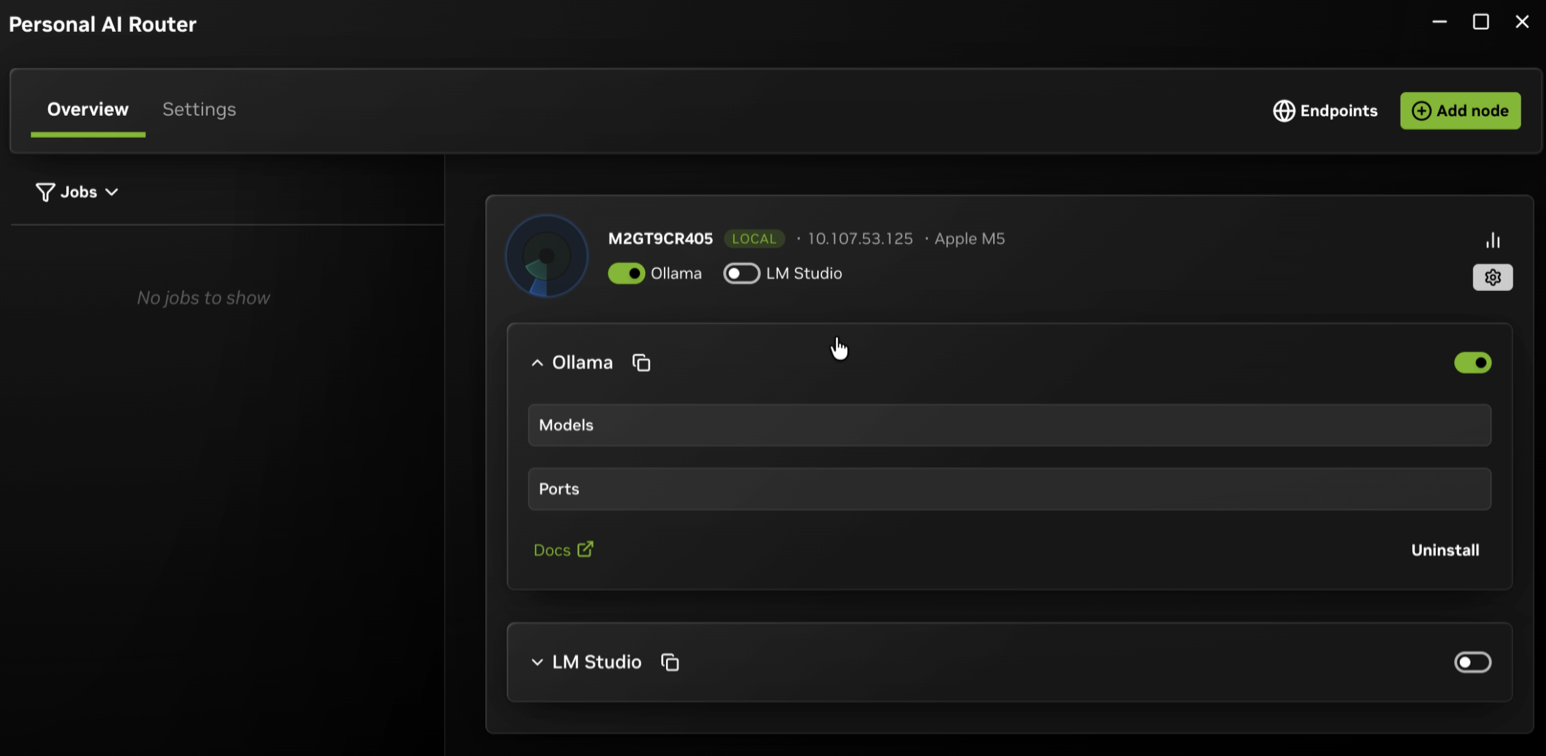
Task: Enable the LM Studio section toggle
Action: (x=1473, y=662)
